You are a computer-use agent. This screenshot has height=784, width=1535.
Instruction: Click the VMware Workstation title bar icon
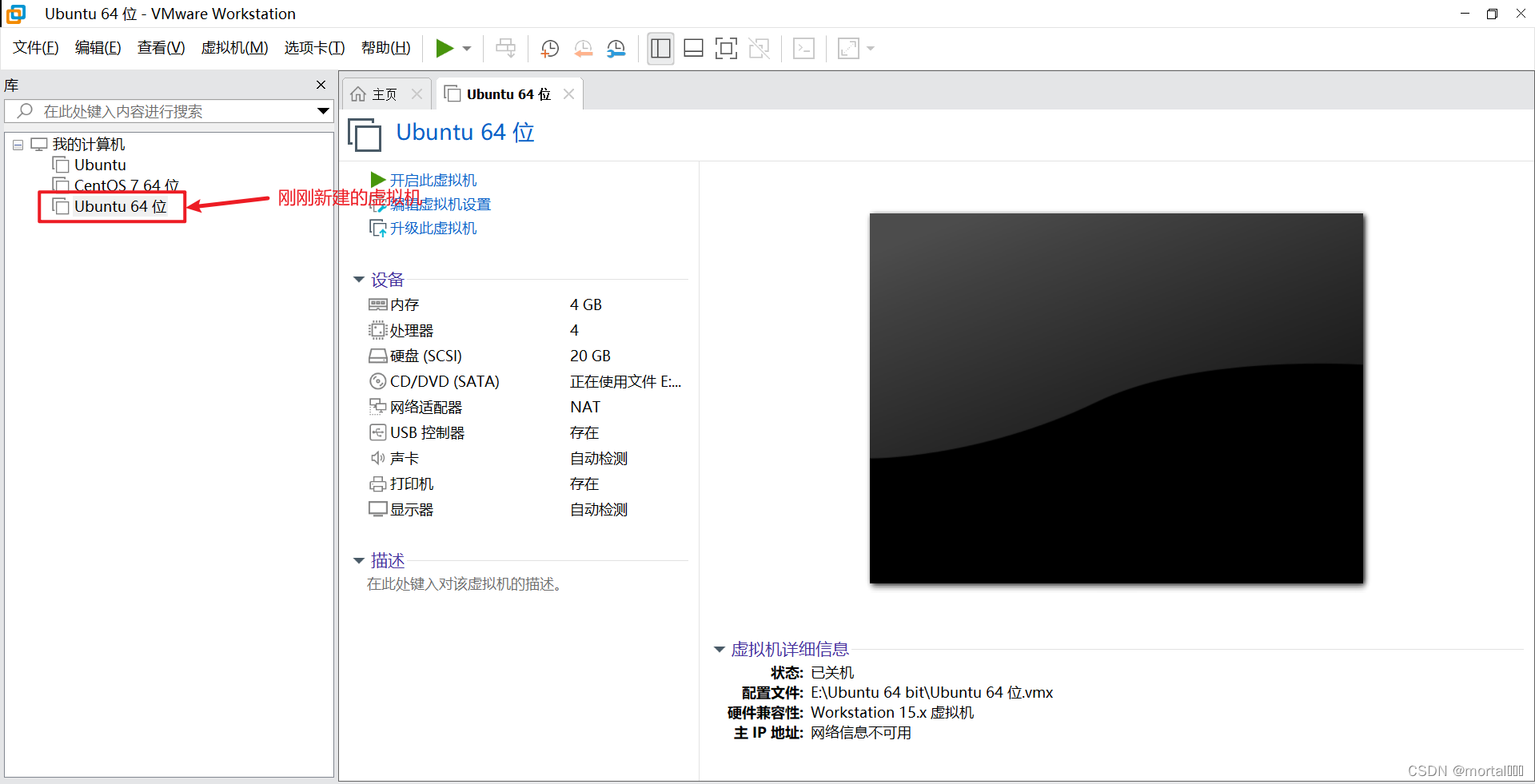[x=16, y=14]
